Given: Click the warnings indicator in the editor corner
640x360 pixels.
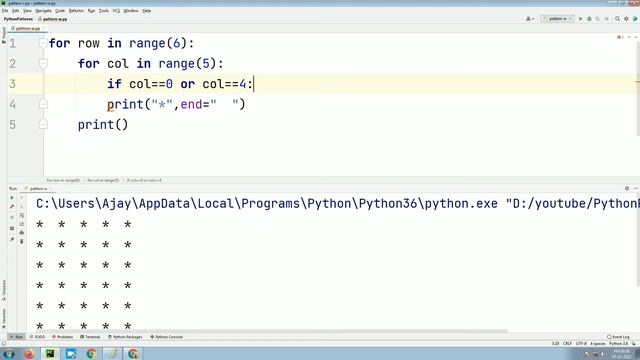Looking at the screenshot, I should point(620,37).
